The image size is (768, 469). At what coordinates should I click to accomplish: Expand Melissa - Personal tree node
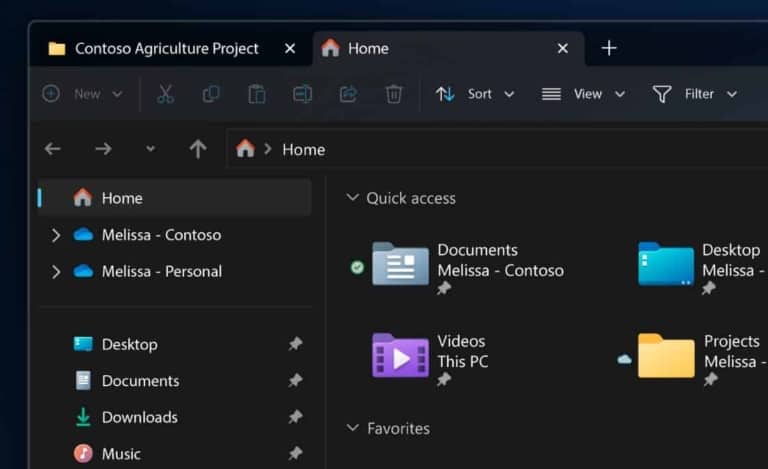click(x=56, y=272)
